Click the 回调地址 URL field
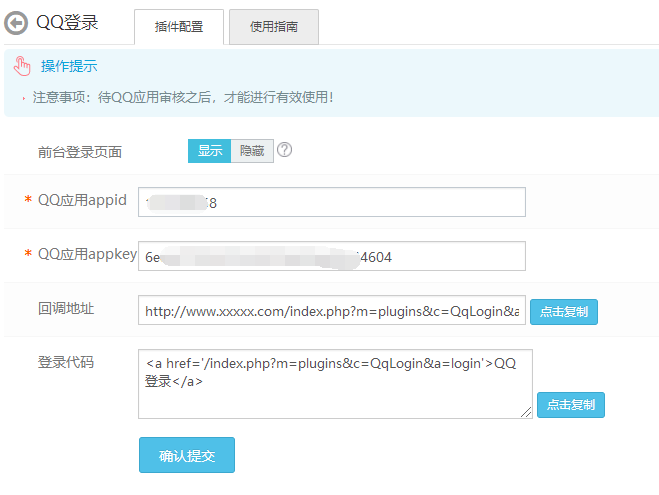The image size is (659, 495). [x=331, y=311]
